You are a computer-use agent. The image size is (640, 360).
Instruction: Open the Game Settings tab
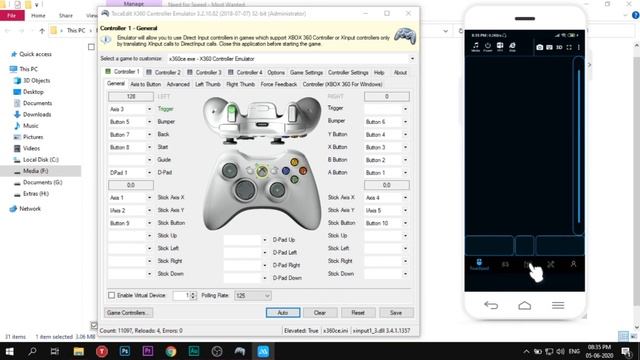[x=306, y=72]
